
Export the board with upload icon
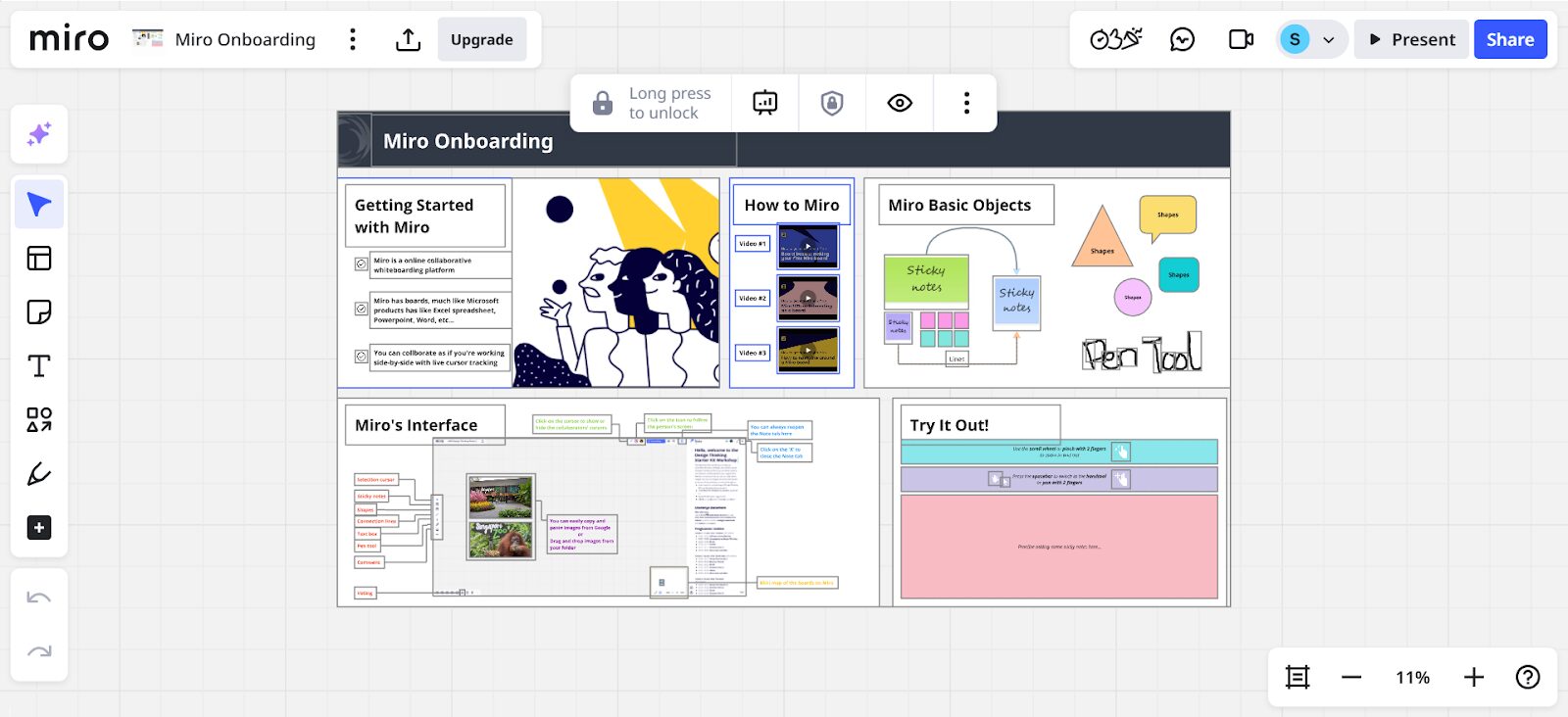coord(408,39)
